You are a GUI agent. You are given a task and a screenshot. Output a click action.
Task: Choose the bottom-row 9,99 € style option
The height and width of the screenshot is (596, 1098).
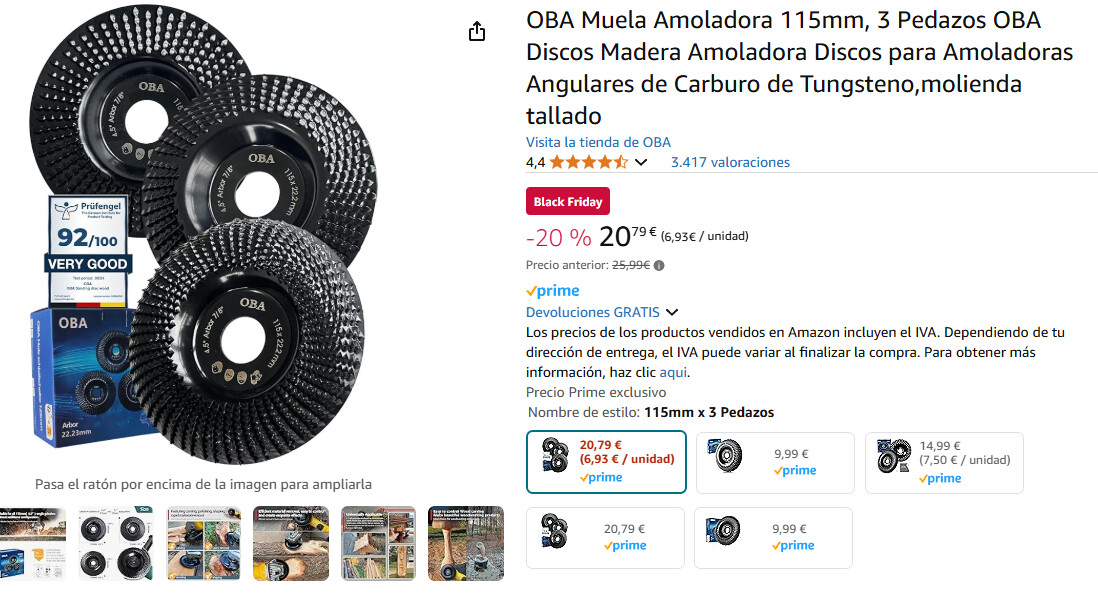773,537
